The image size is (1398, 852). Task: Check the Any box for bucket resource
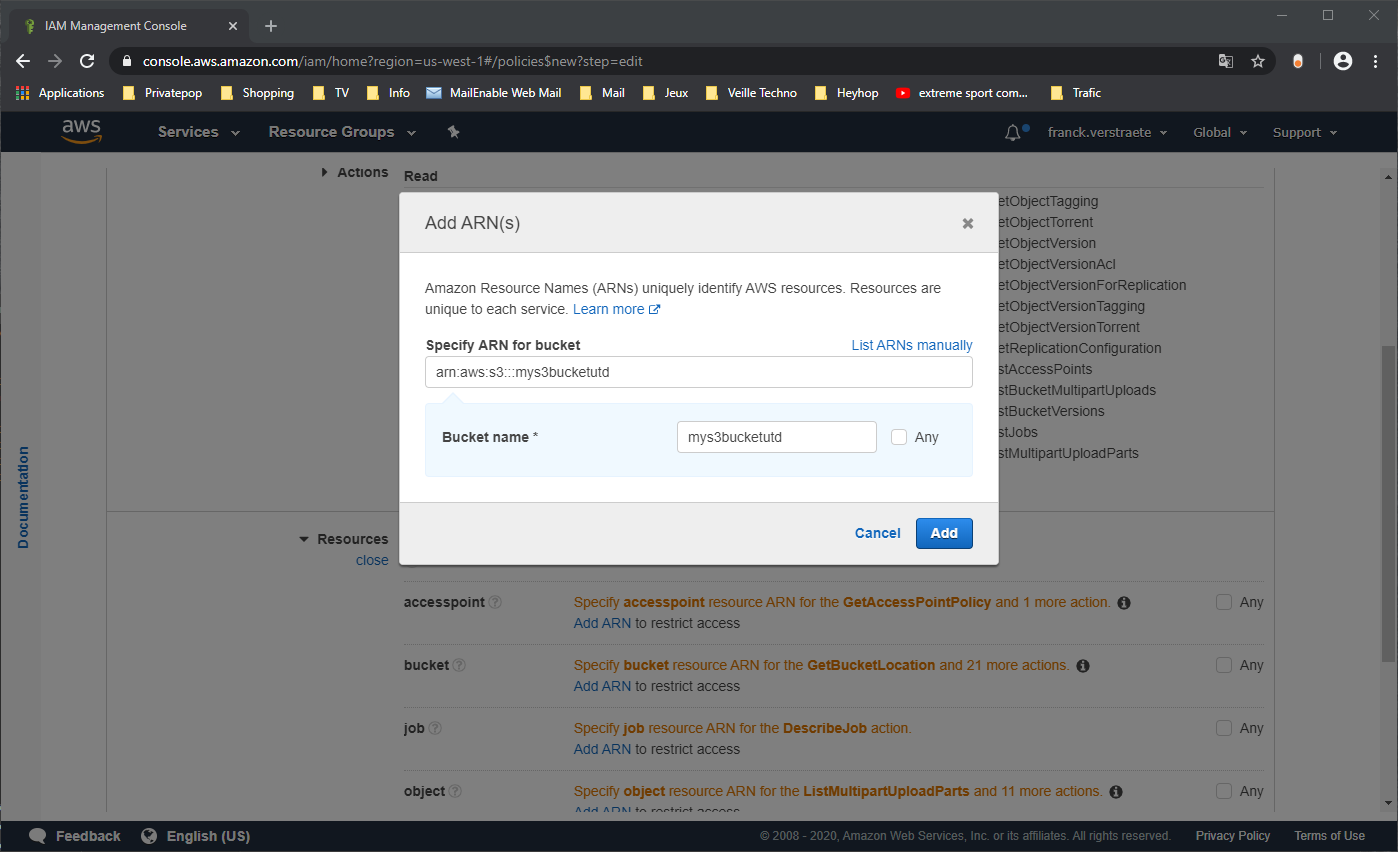tap(1224, 665)
